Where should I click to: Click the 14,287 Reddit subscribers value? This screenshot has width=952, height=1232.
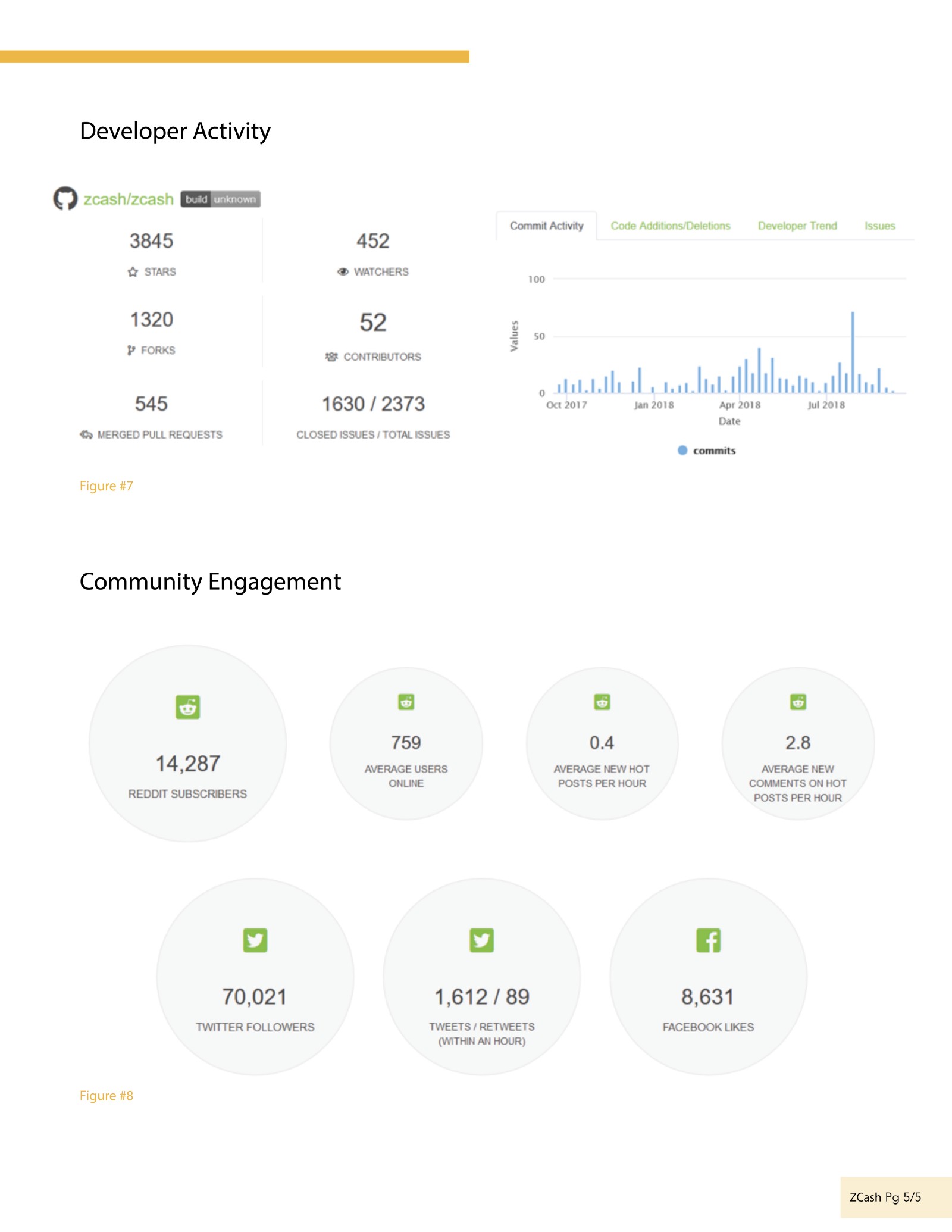[187, 764]
